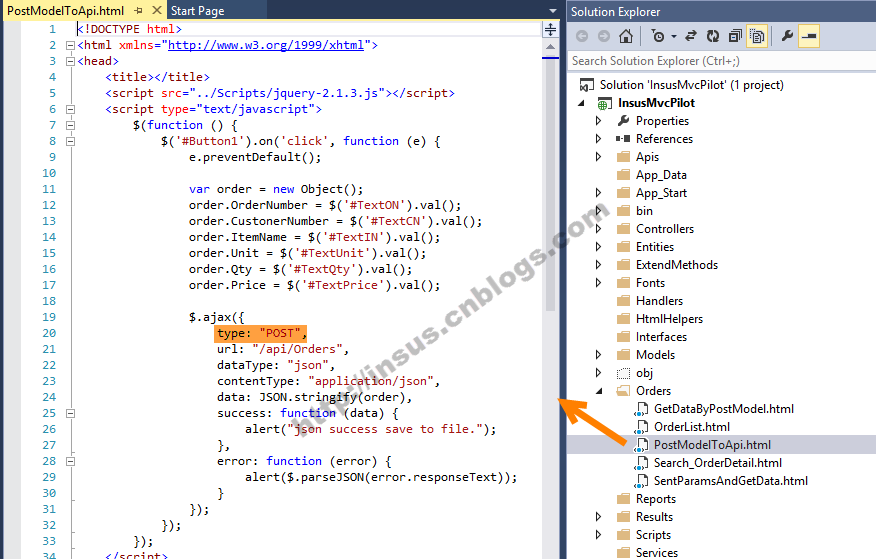Screen dimensions: 876x559
Task: Click the folder icon of App_Data
Action: (623, 175)
